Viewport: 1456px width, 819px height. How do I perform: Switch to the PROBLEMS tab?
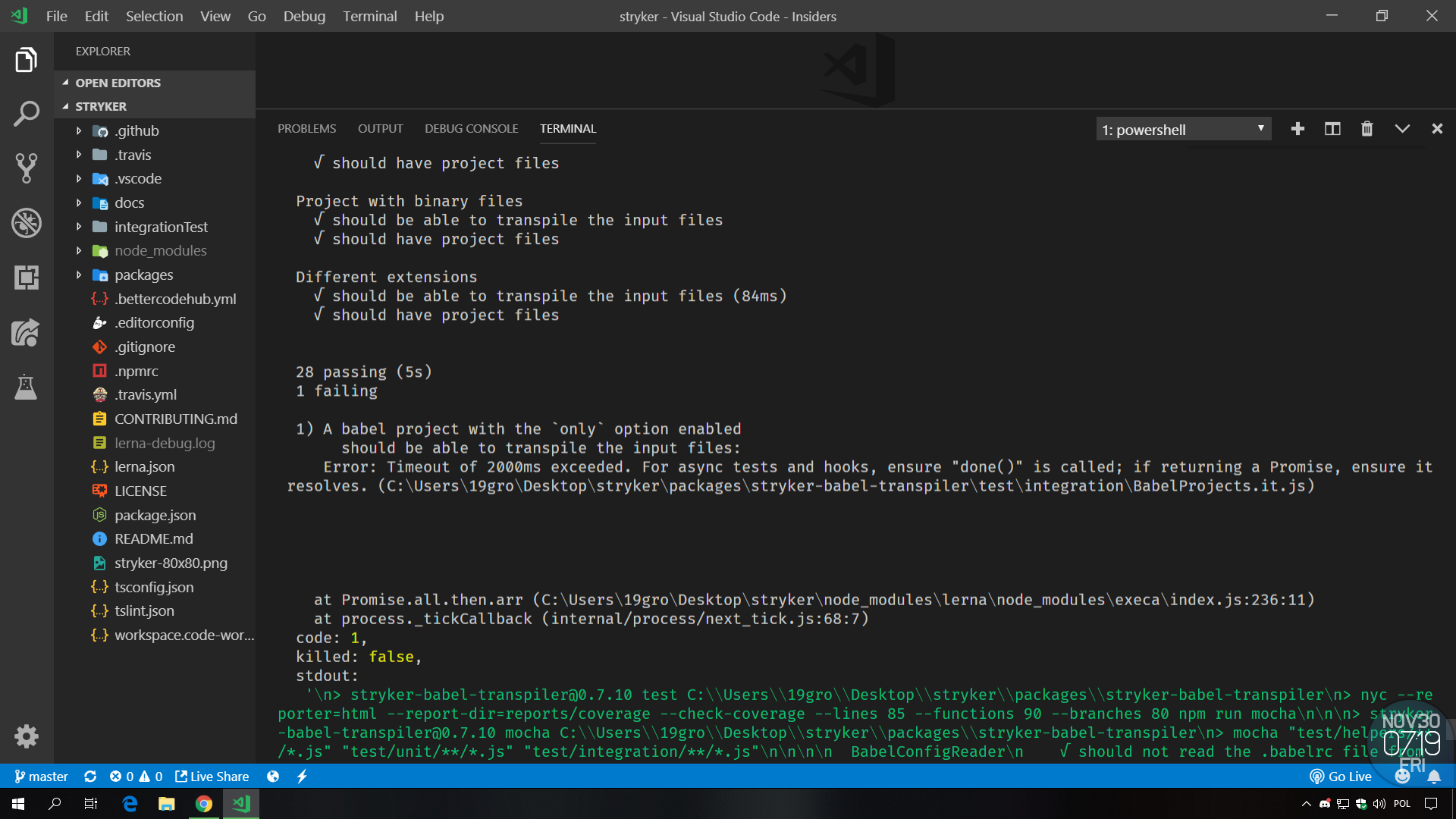tap(306, 128)
